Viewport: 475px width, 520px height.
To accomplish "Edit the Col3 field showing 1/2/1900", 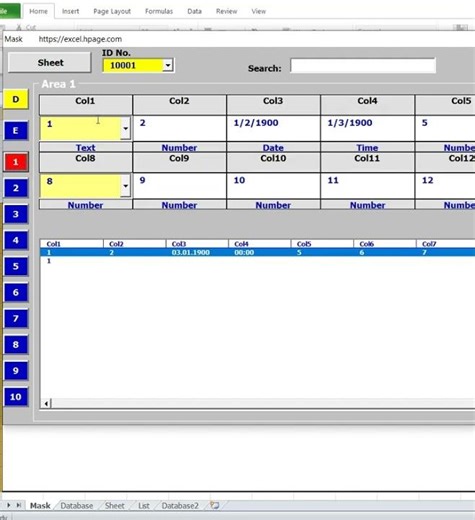I will (x=273, y=128).
